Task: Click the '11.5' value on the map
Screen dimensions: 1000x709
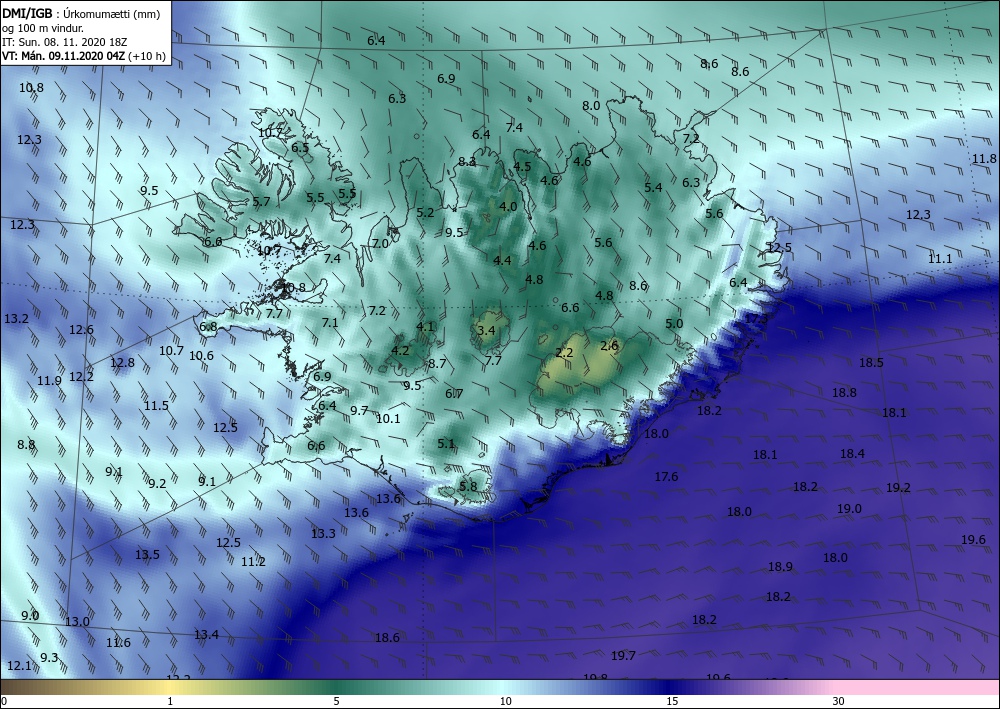Action: tap(156, 406)
